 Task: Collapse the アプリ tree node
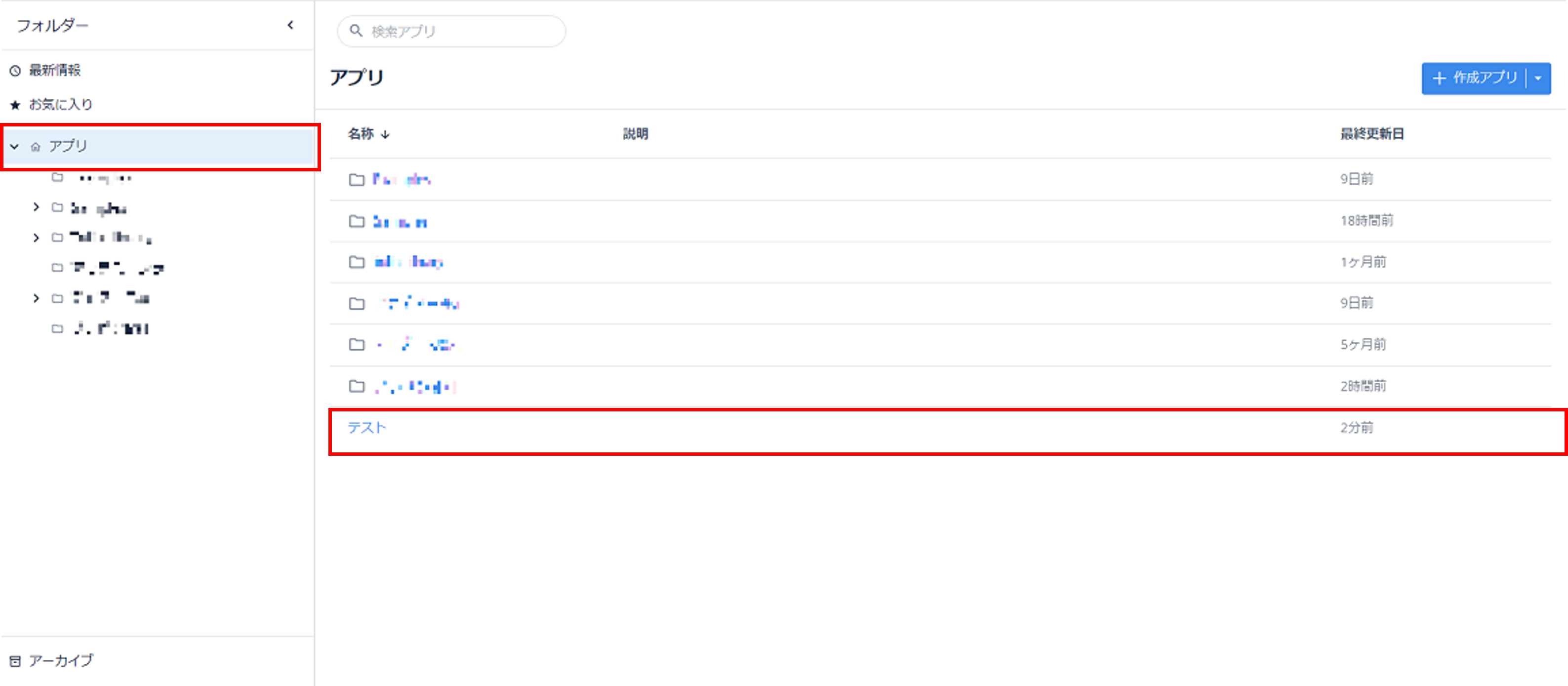click(x=15, y=147)
